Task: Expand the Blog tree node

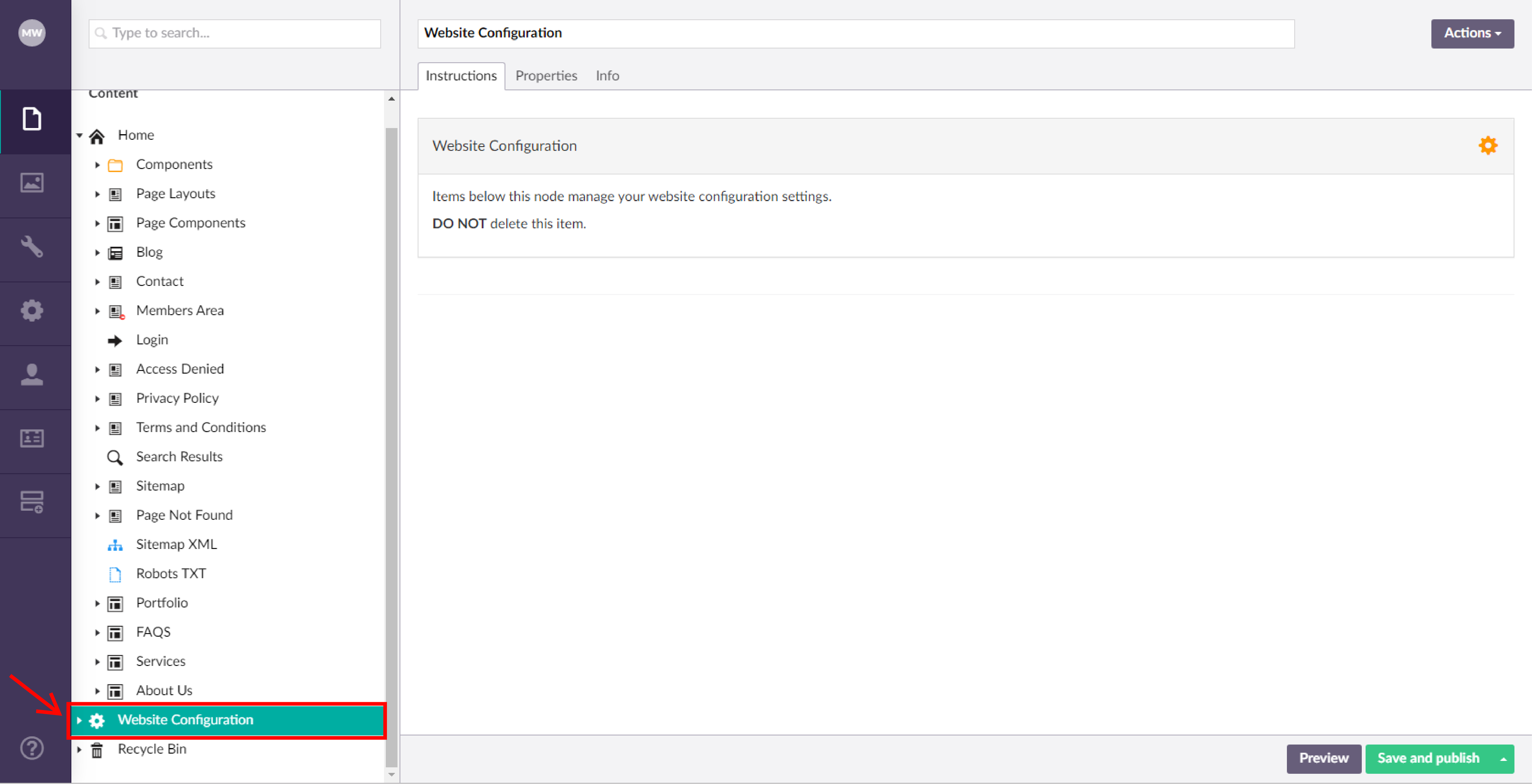Action: [x=97, y=253]
